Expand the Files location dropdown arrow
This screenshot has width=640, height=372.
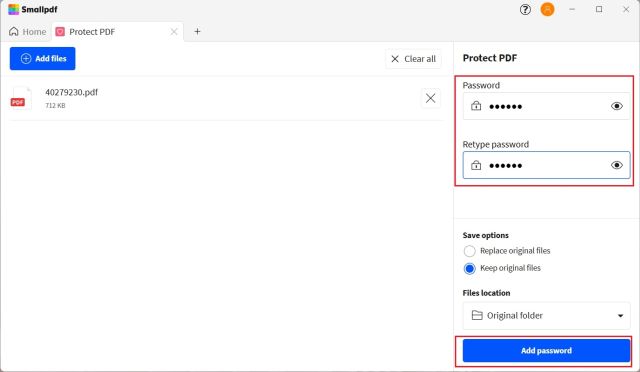click(x=620, y=316)
